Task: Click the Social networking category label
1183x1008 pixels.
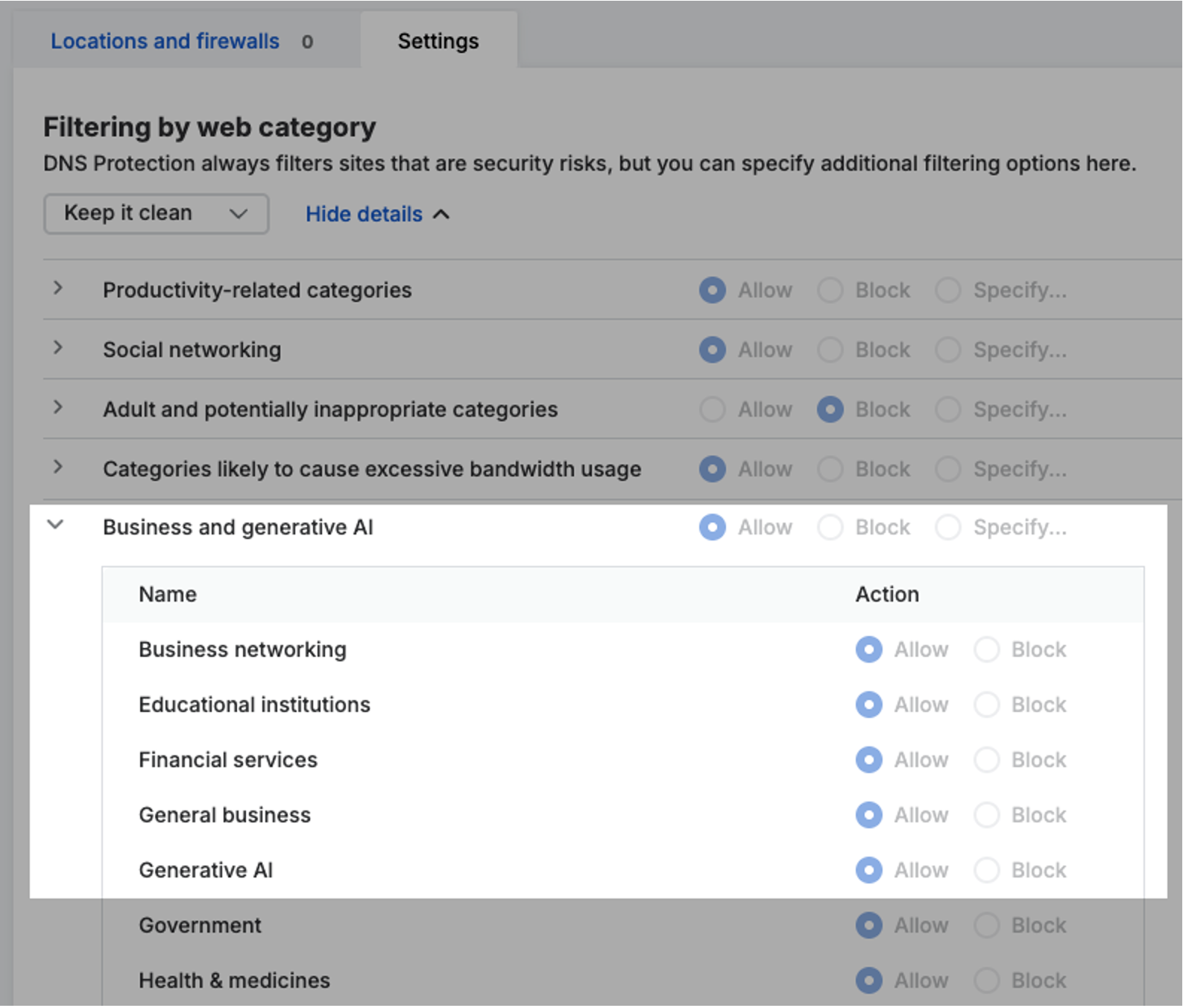Action: (192, 350)
